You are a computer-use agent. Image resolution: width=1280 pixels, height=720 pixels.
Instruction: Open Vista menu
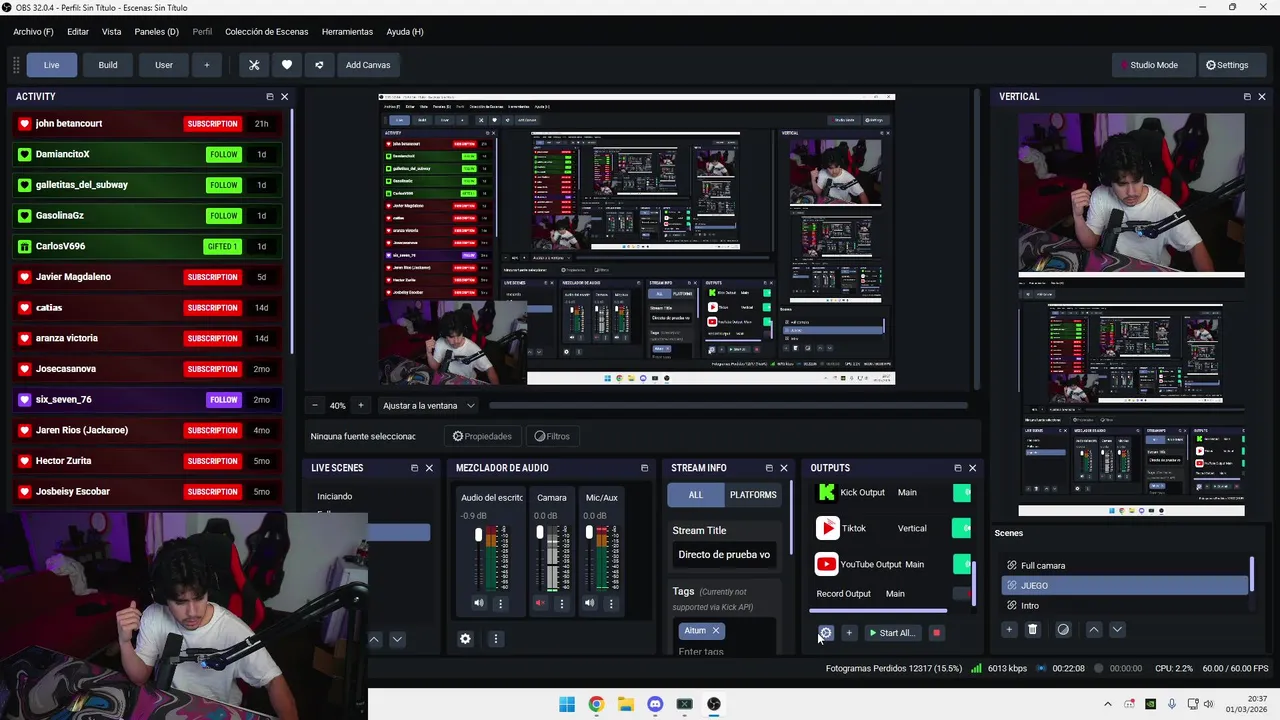[111, 32]
